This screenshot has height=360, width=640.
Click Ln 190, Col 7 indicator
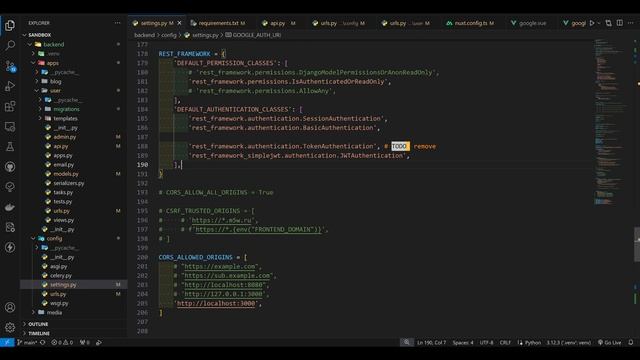tap(431, 342)
